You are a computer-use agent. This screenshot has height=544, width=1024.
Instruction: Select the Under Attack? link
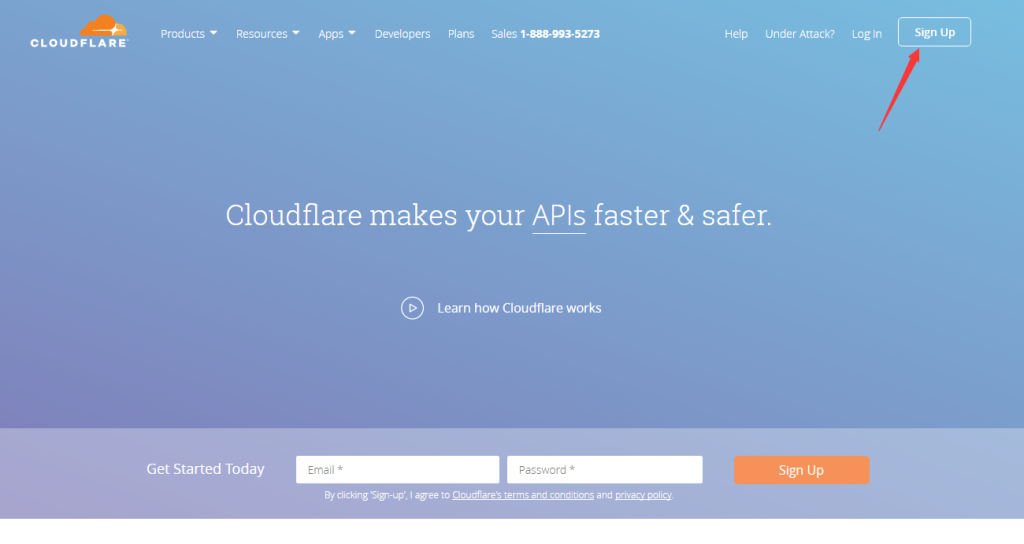coord(799,34)
